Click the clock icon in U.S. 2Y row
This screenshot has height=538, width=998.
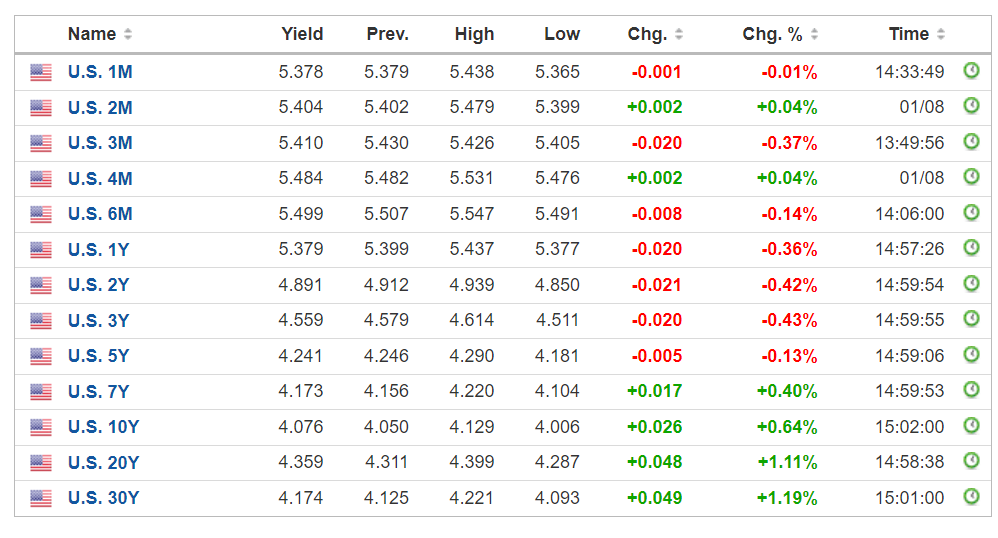click(x=971, y=283)
